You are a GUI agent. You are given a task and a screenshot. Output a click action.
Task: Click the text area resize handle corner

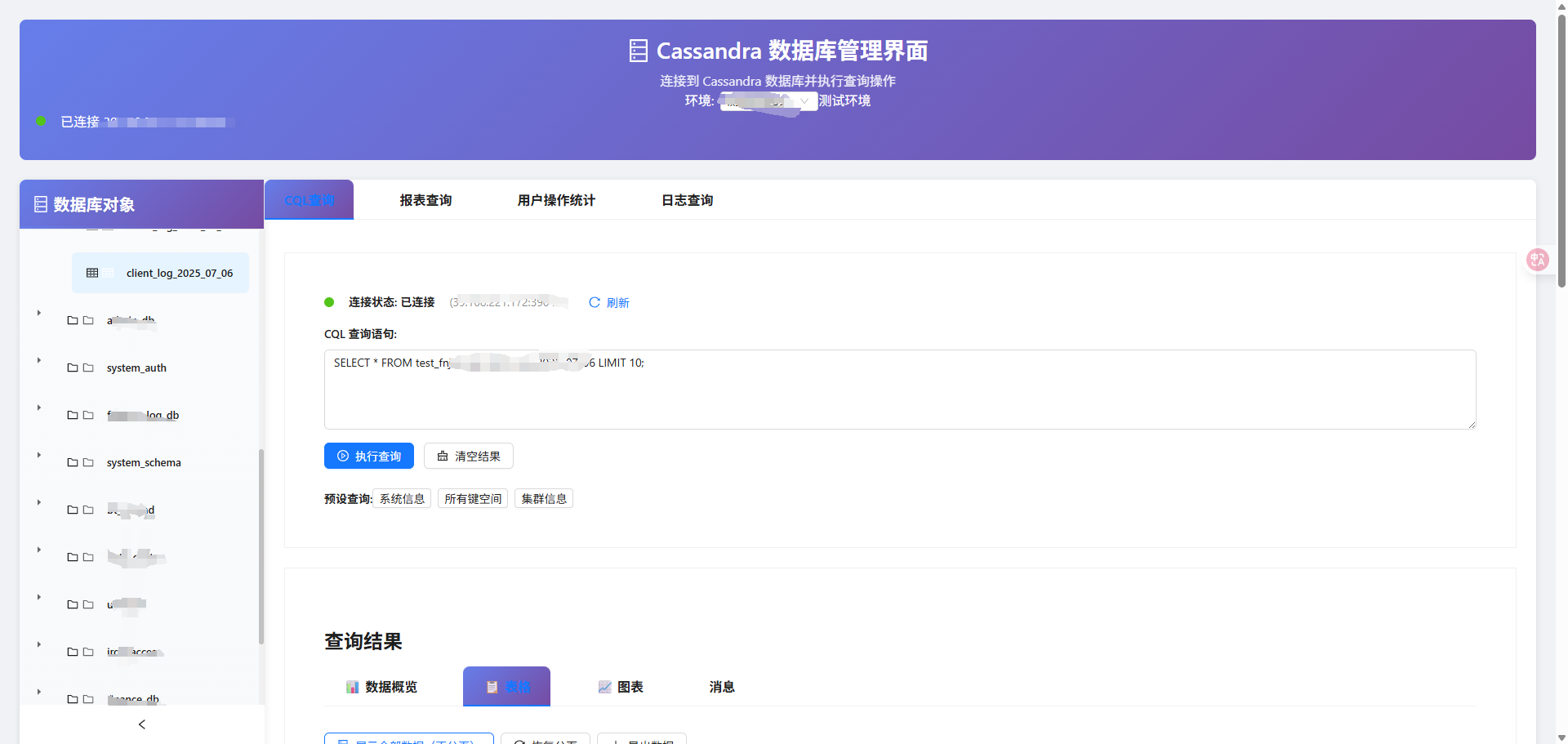(x=1472, y=425)
